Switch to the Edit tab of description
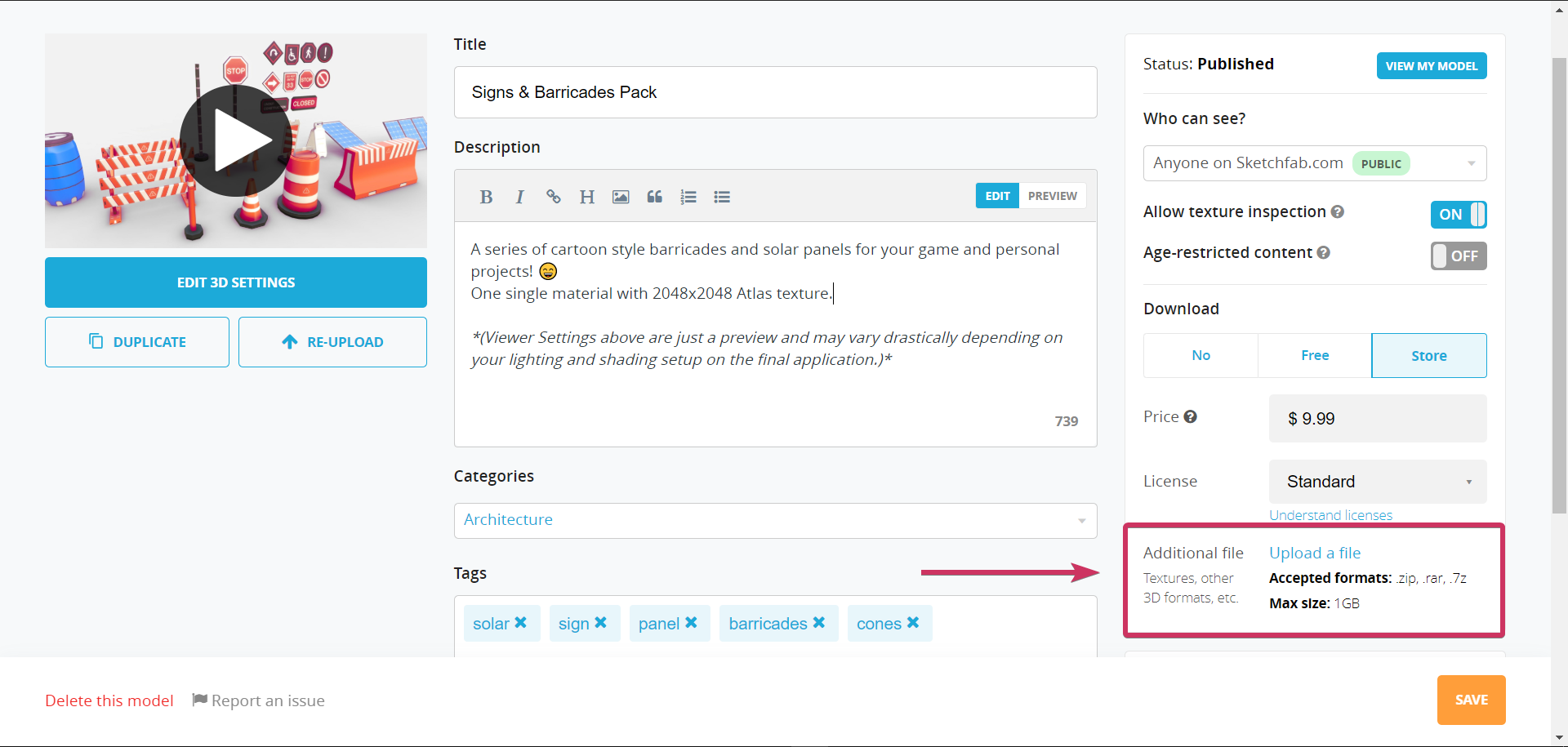 997,196
